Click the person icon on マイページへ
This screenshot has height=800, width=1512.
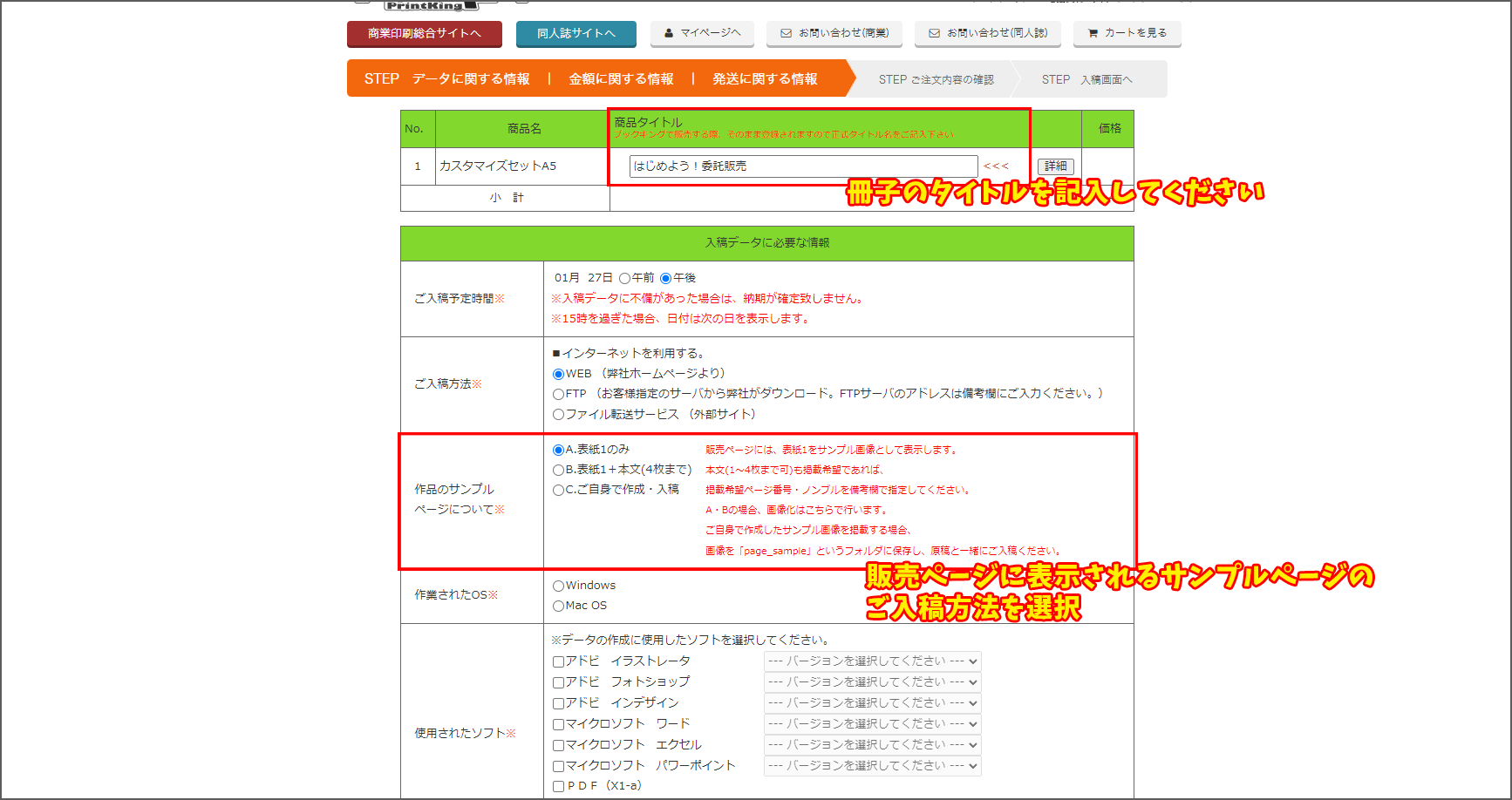pyautogui.click(x=670, y=34)
